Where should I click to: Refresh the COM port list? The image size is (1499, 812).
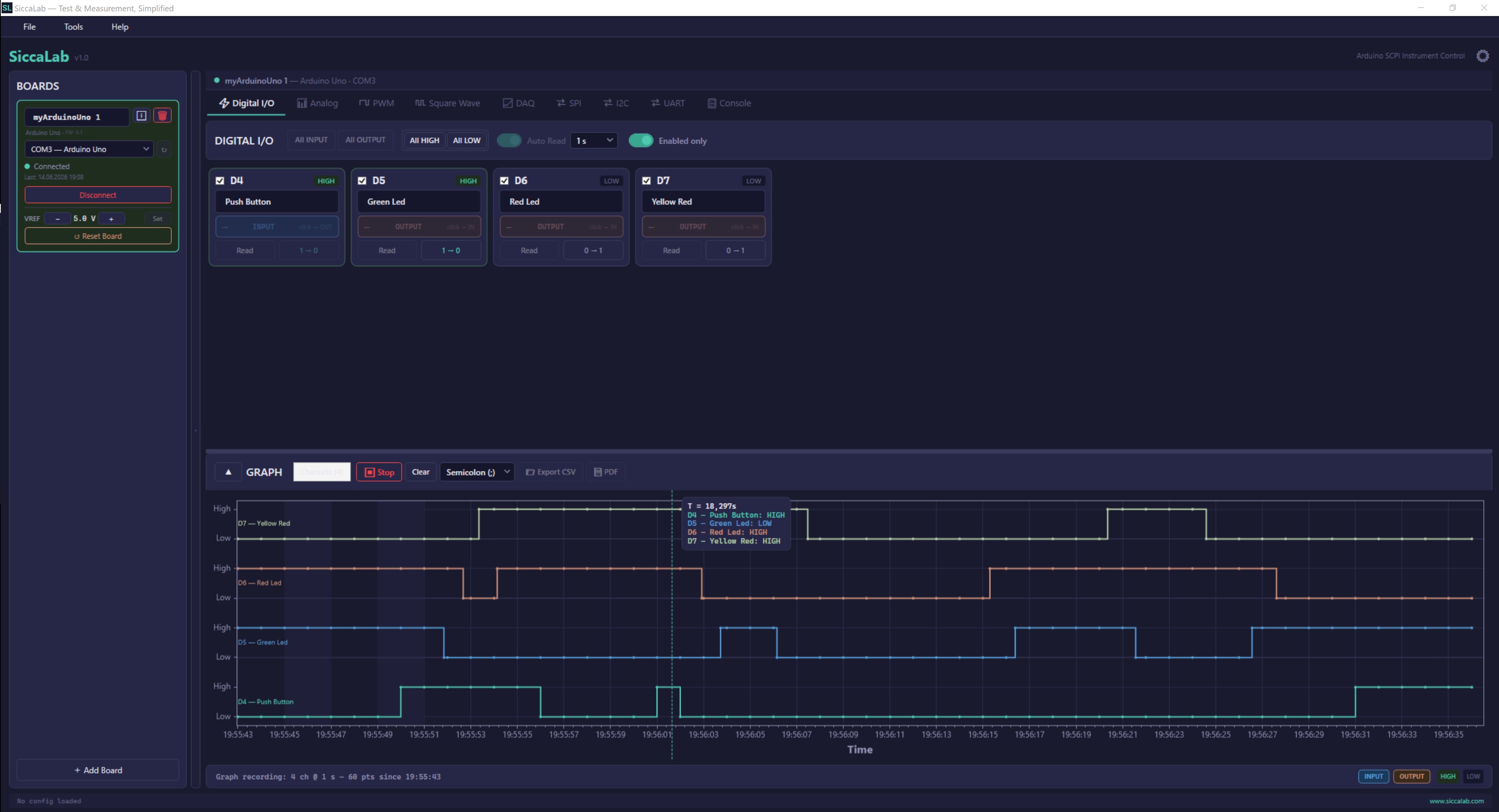click(x=164, y=150)
